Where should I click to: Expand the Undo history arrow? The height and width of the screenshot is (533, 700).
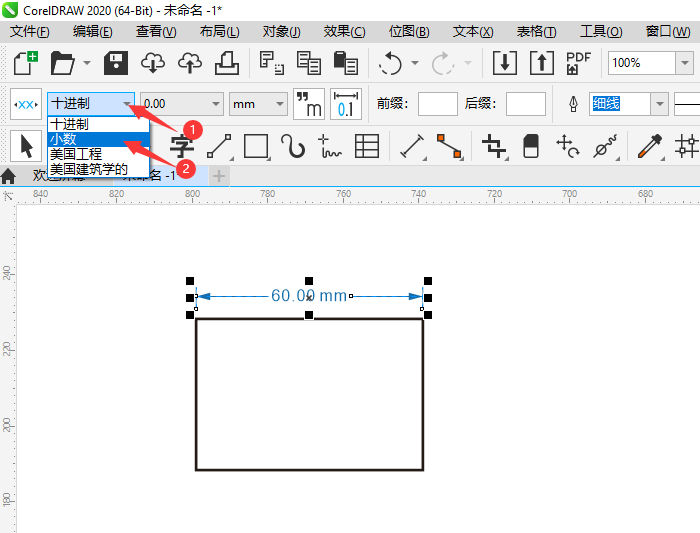point(415,63)
